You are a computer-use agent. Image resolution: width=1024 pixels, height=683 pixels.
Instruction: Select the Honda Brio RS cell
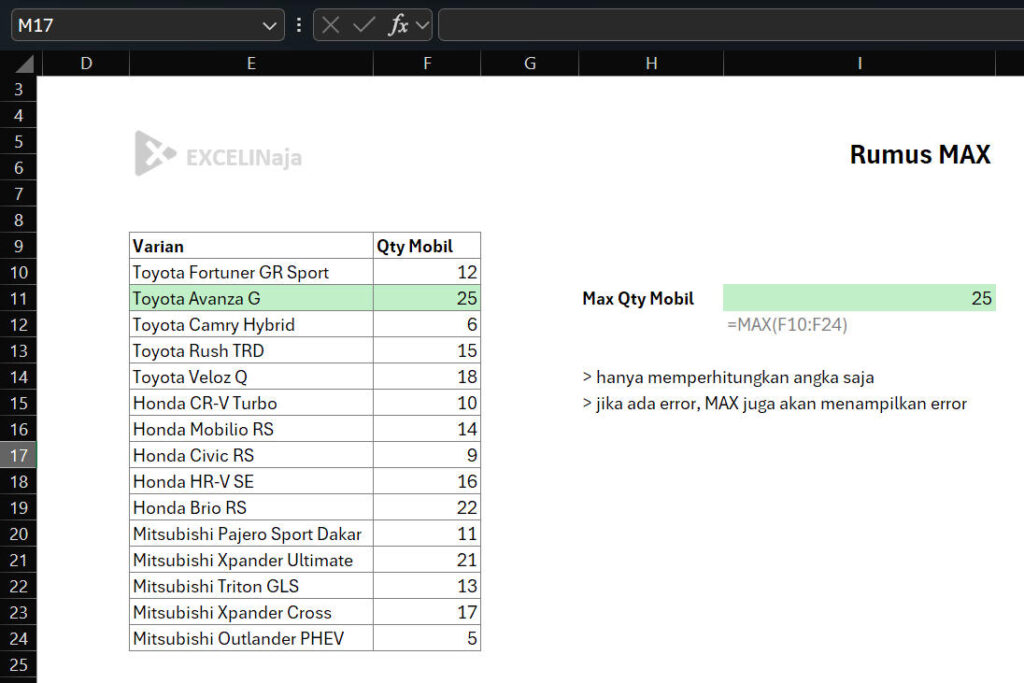[x=251, y=507]
